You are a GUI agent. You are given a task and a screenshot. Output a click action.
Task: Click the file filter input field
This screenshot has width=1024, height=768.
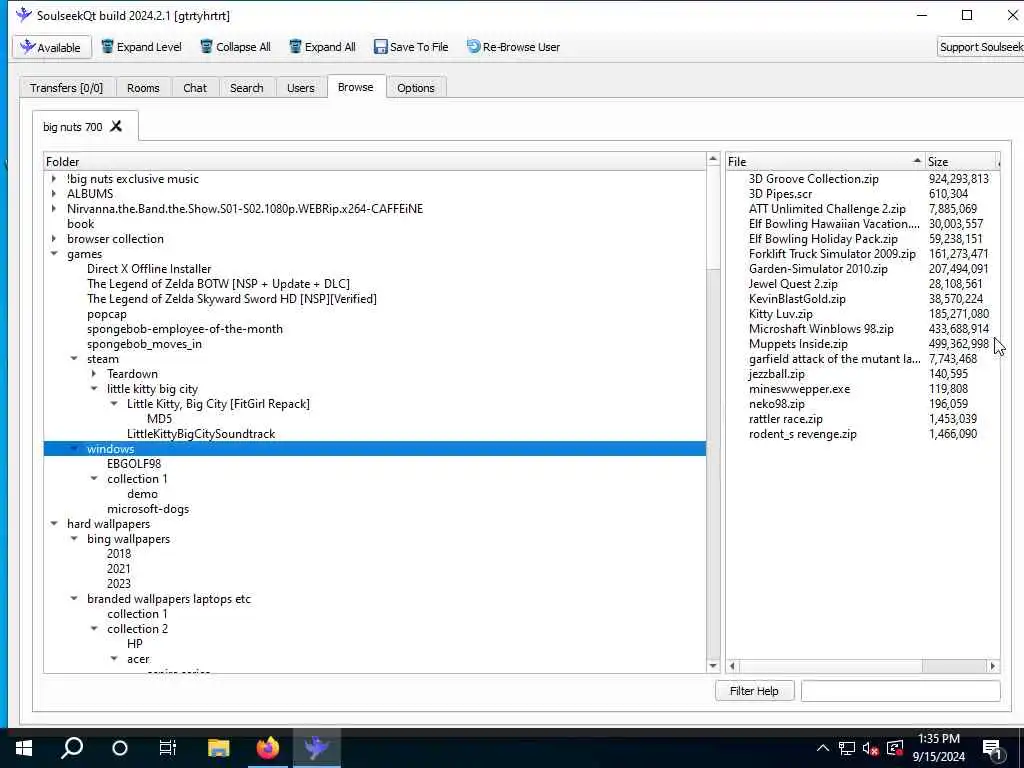click(x=901, y=691)
